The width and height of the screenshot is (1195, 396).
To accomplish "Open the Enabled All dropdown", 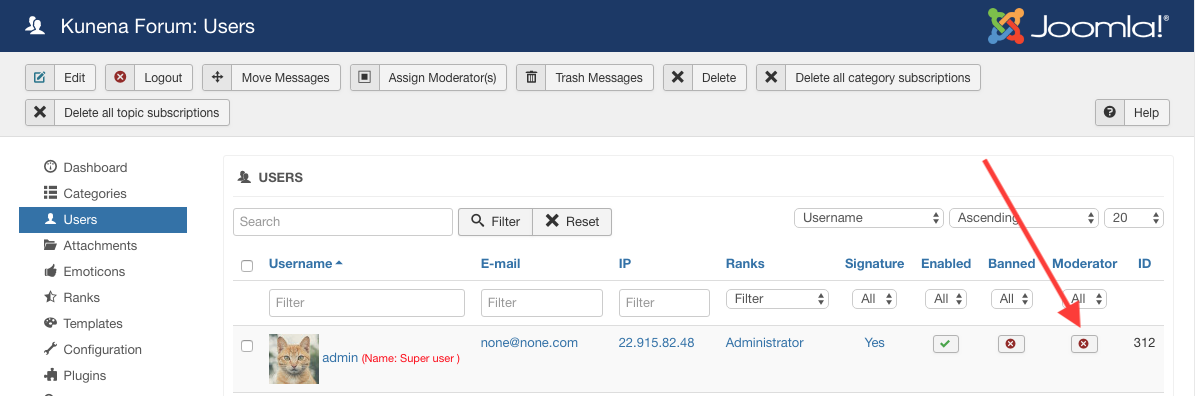I will click(x=946, y=299).
